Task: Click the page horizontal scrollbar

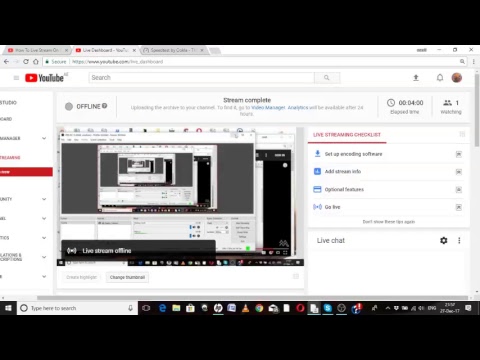Action: (252, 298)
